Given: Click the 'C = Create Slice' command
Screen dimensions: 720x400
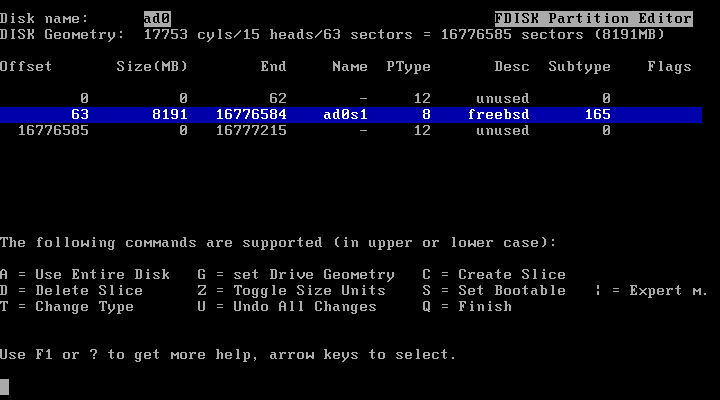Looking at the screenshot, I should pyautogui.click(x=494, y=275).
